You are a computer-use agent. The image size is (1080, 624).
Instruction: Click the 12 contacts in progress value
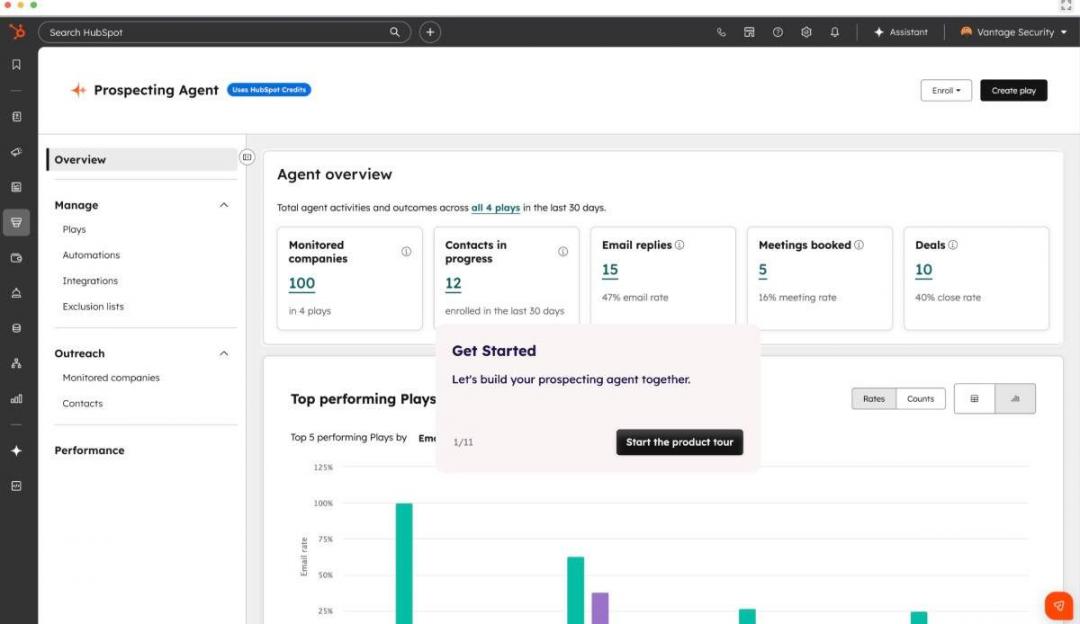pos(453,283)
